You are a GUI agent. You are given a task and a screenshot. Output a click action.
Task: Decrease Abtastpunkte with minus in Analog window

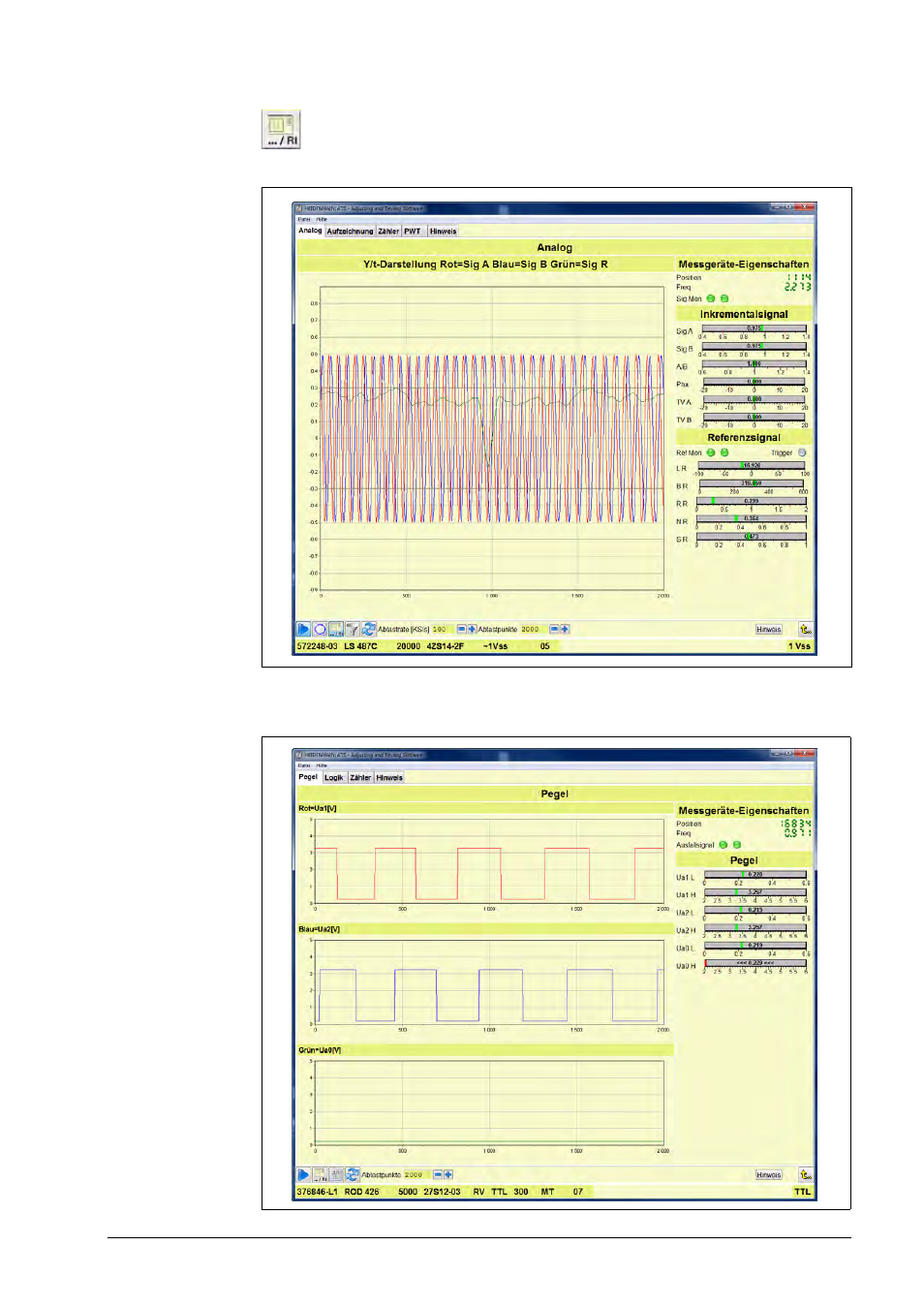click(554, 630)
